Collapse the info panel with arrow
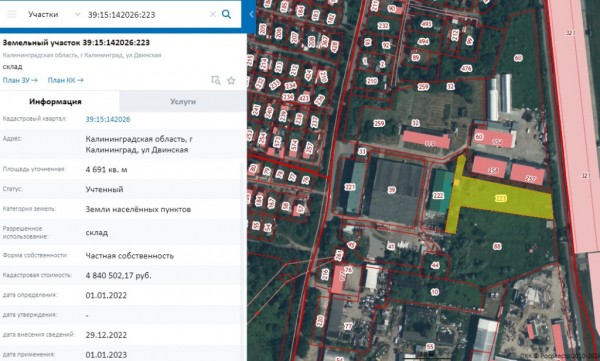The width and height of the screenshot is (600, 361). (x=251, y=15)
